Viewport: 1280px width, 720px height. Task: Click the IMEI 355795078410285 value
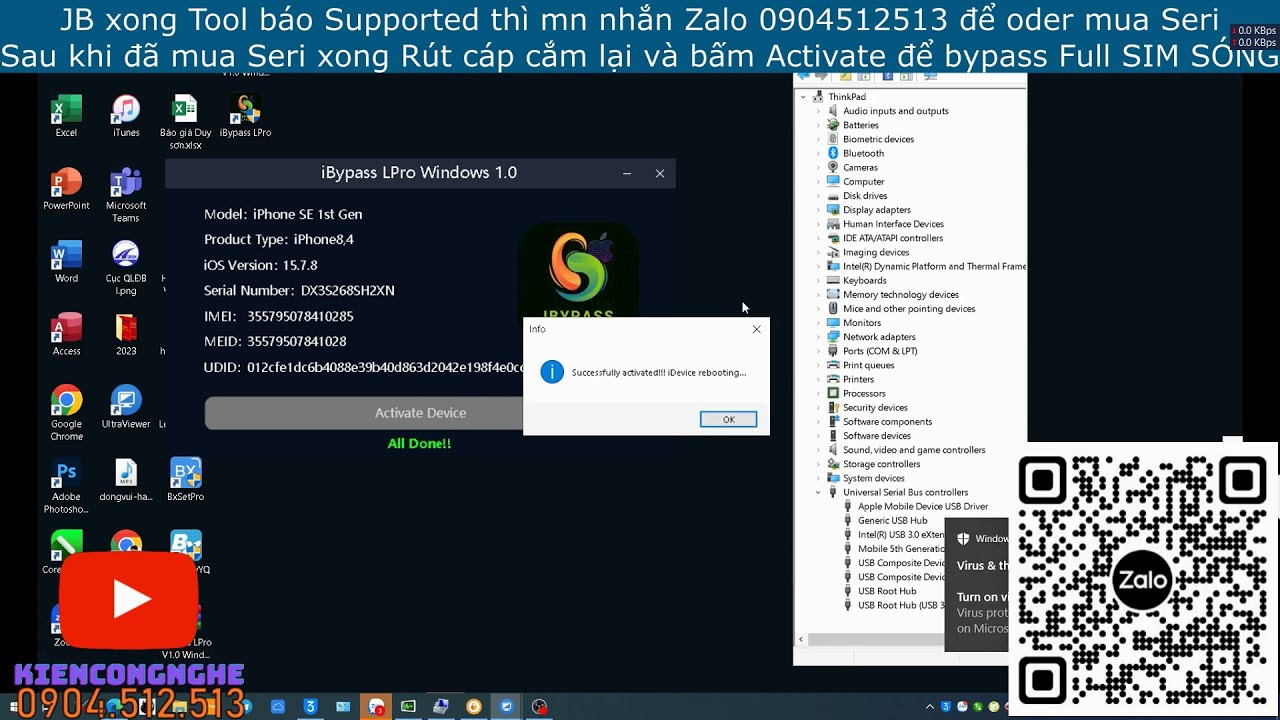(x=300, y=316)
